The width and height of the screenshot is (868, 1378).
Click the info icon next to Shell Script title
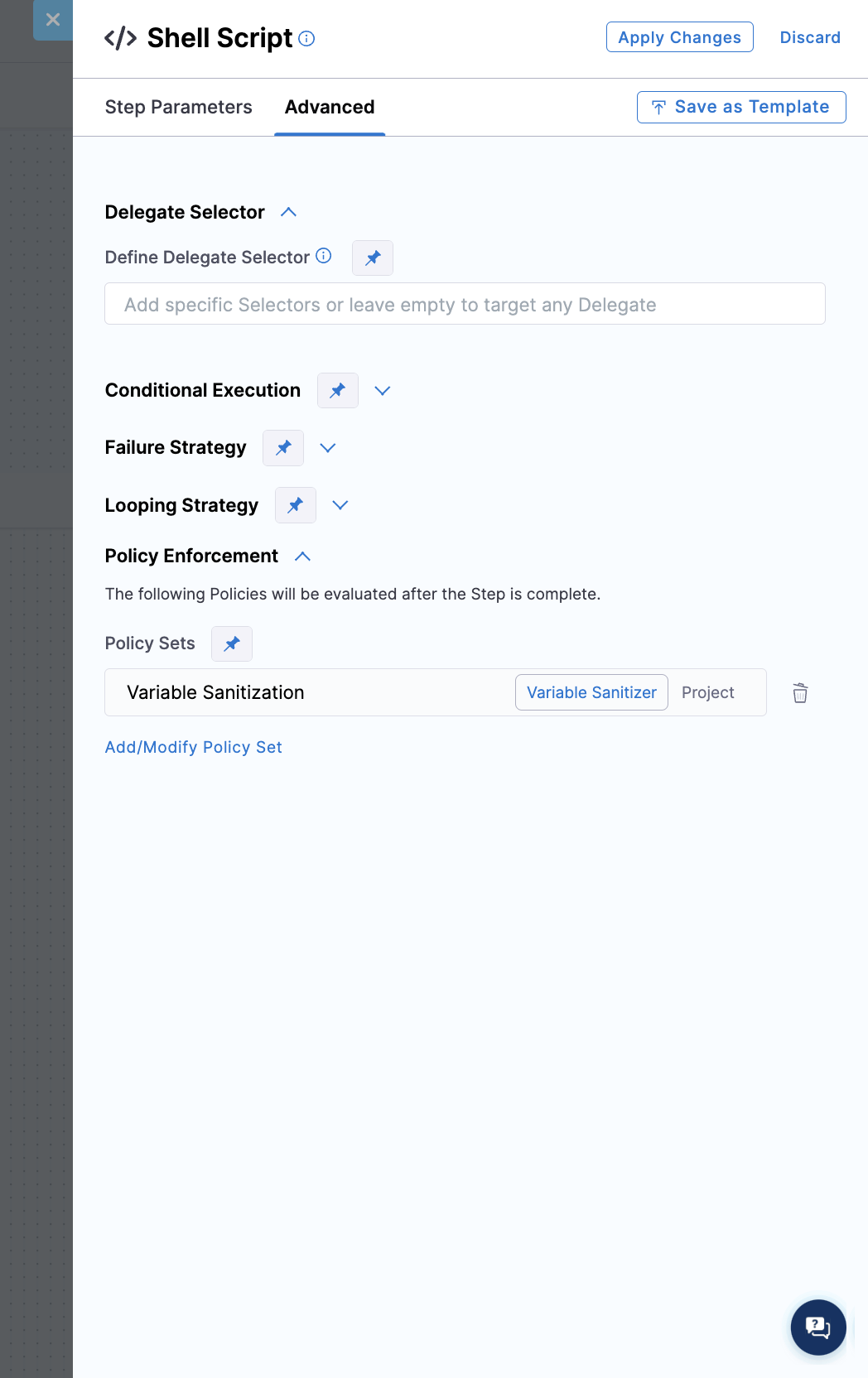[307, 39]
